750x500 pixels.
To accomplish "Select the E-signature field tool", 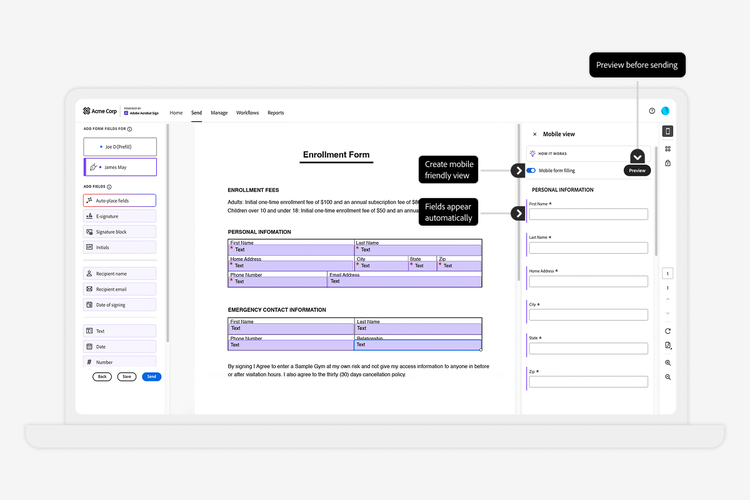I will pyautogui.click(x=119, y=216).
